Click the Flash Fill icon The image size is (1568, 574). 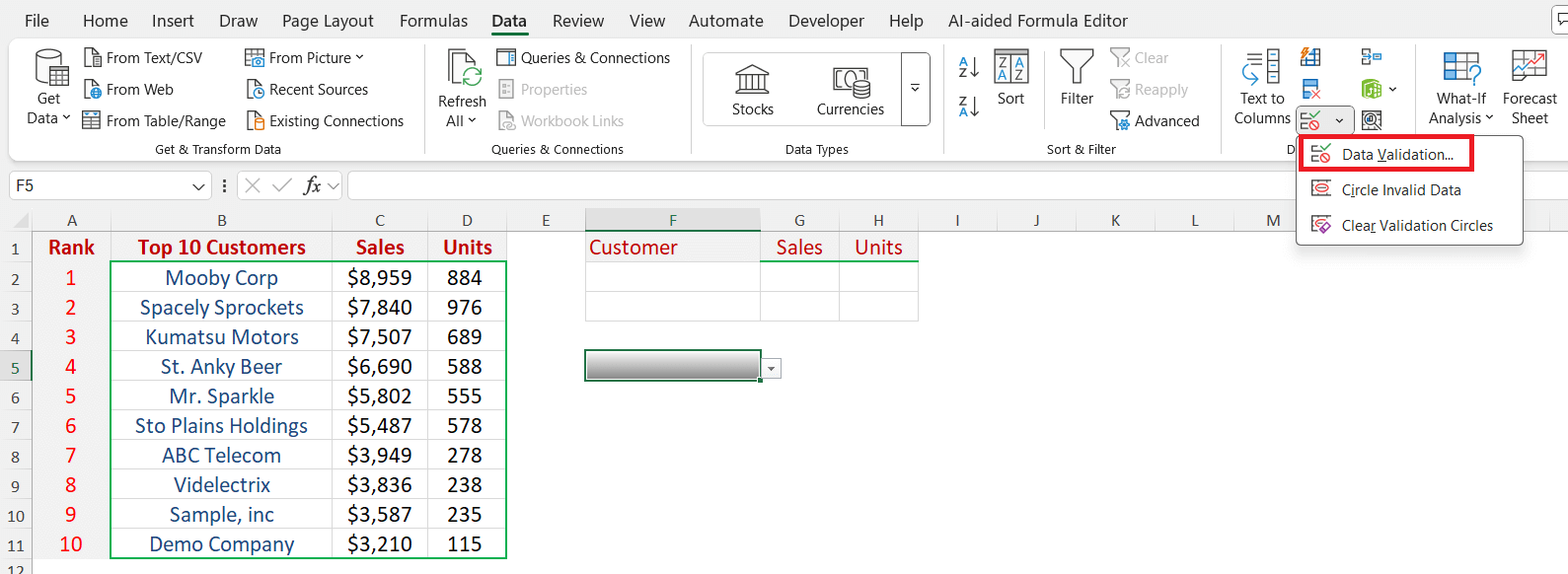coord(1310,57)
